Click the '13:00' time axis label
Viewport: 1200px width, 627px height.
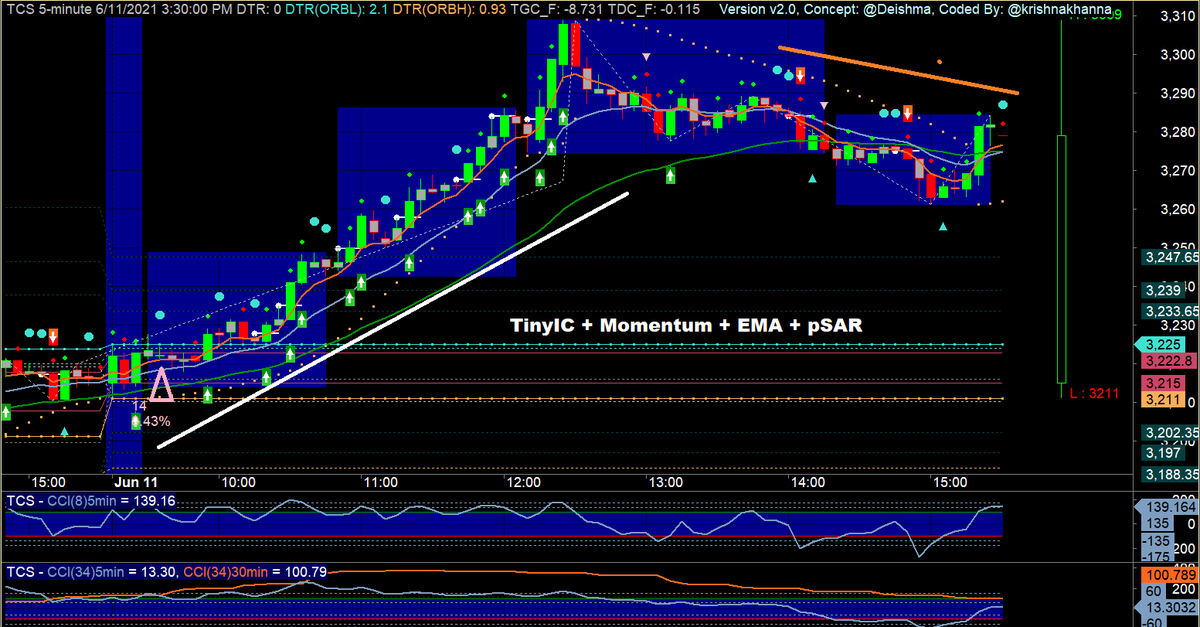(665, 481)
